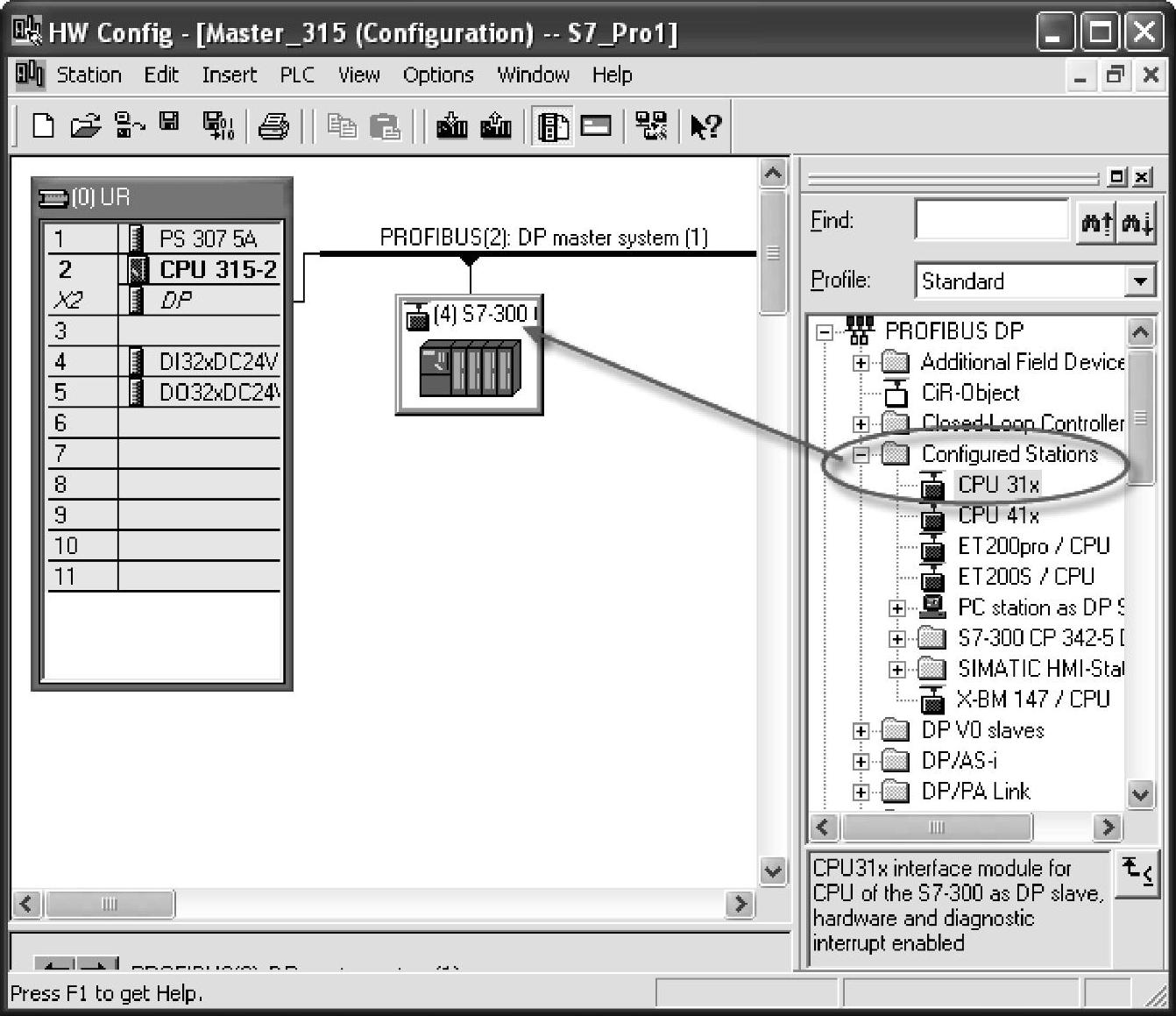This screenshot has height=1016, width=1176.
Task: Expand the Additional Field Devices folder
Action: pyautogui.click(x=861, y=363)
